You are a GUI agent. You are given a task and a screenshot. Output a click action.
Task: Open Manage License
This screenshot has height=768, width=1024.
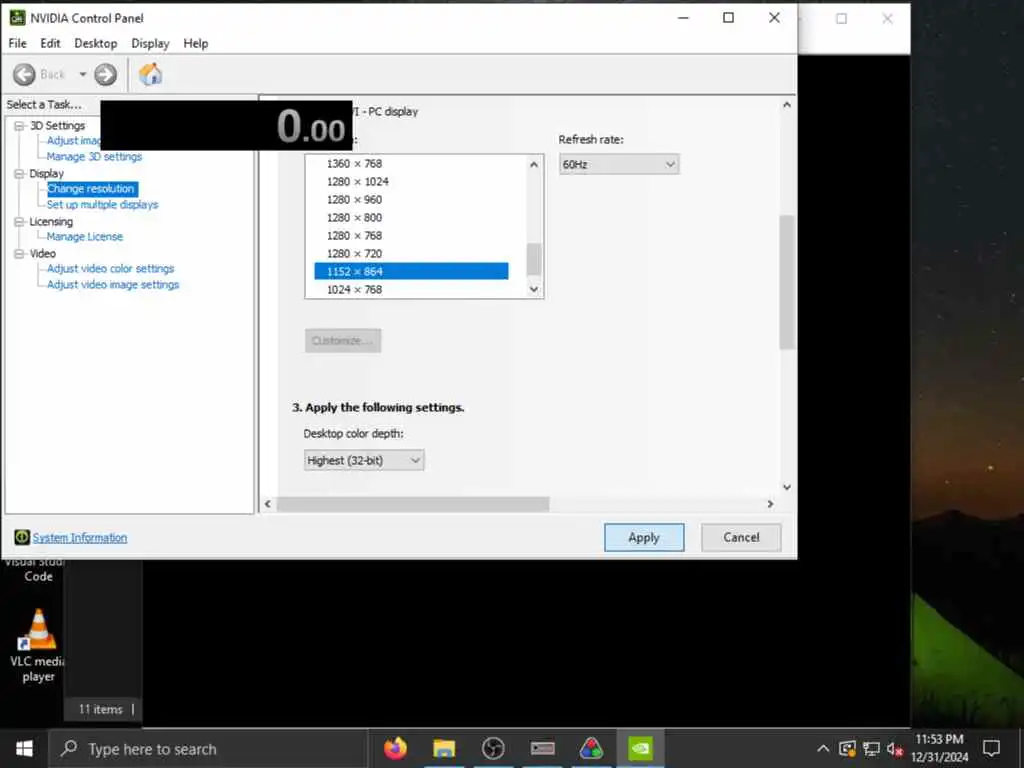point(85,237)
